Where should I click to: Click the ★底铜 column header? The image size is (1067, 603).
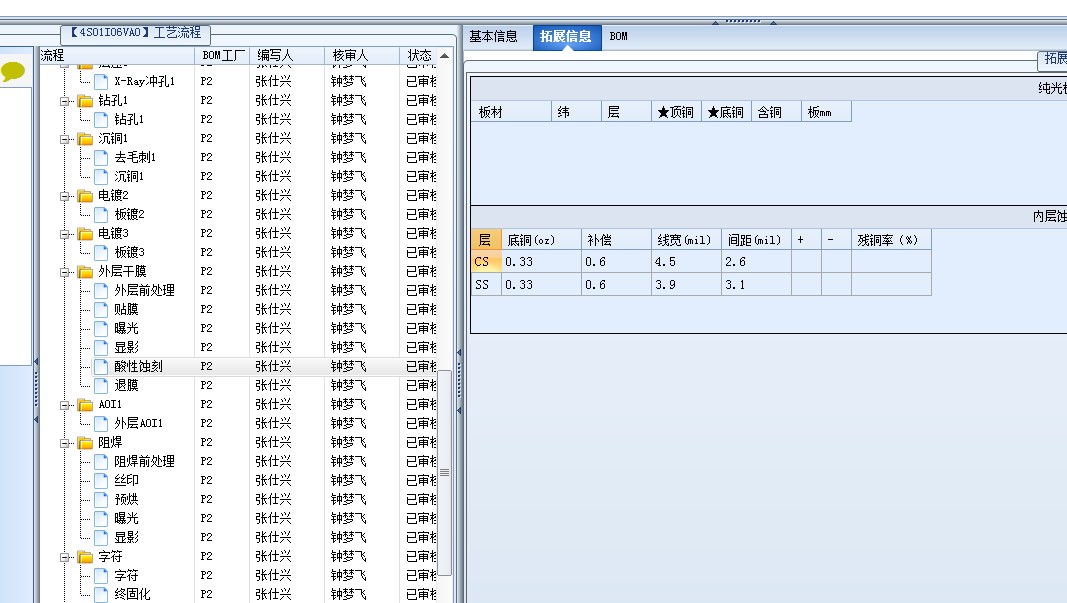pyautogui.click(x=726, y=112)
